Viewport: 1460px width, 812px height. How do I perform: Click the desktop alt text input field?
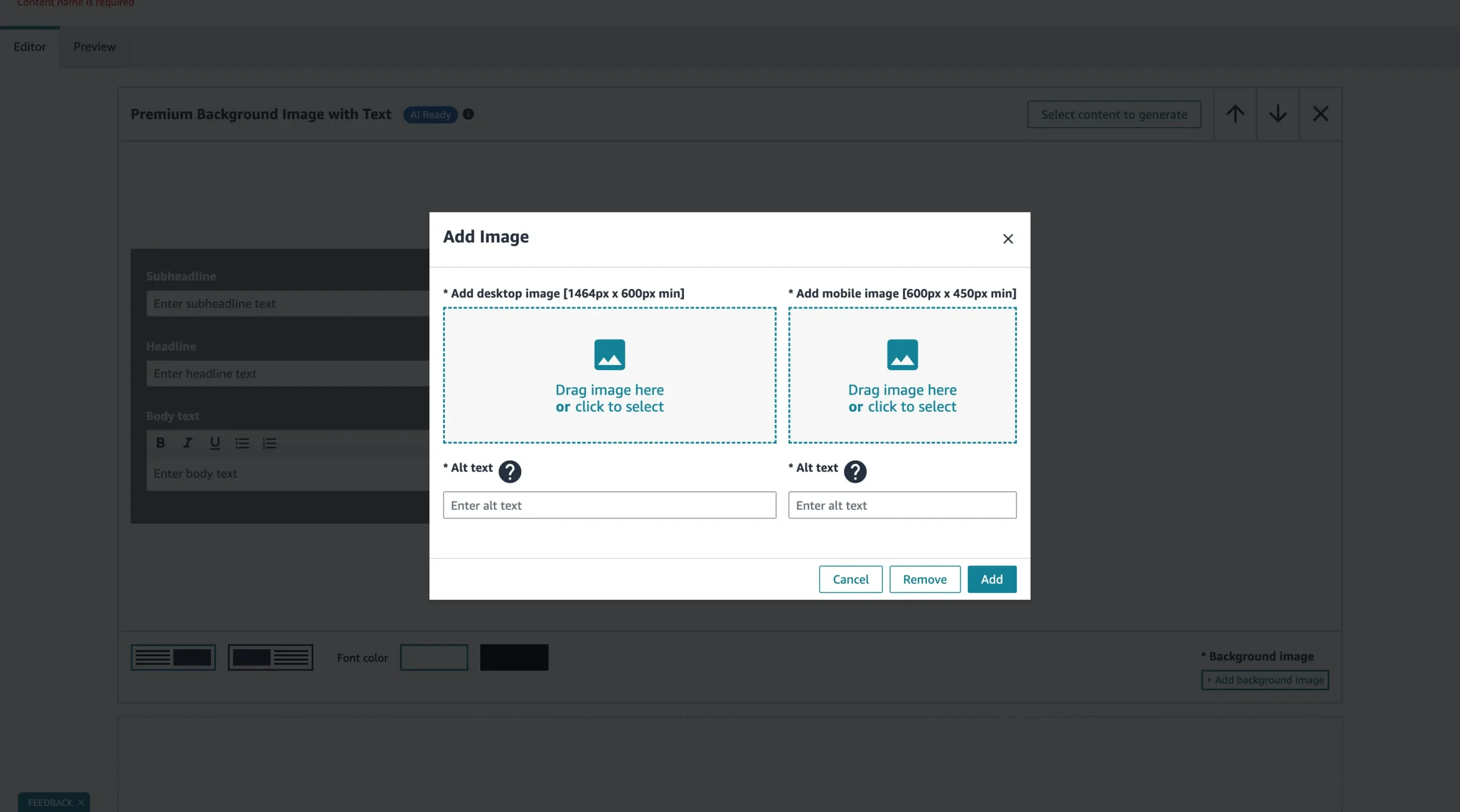click(x=609, y=505)
